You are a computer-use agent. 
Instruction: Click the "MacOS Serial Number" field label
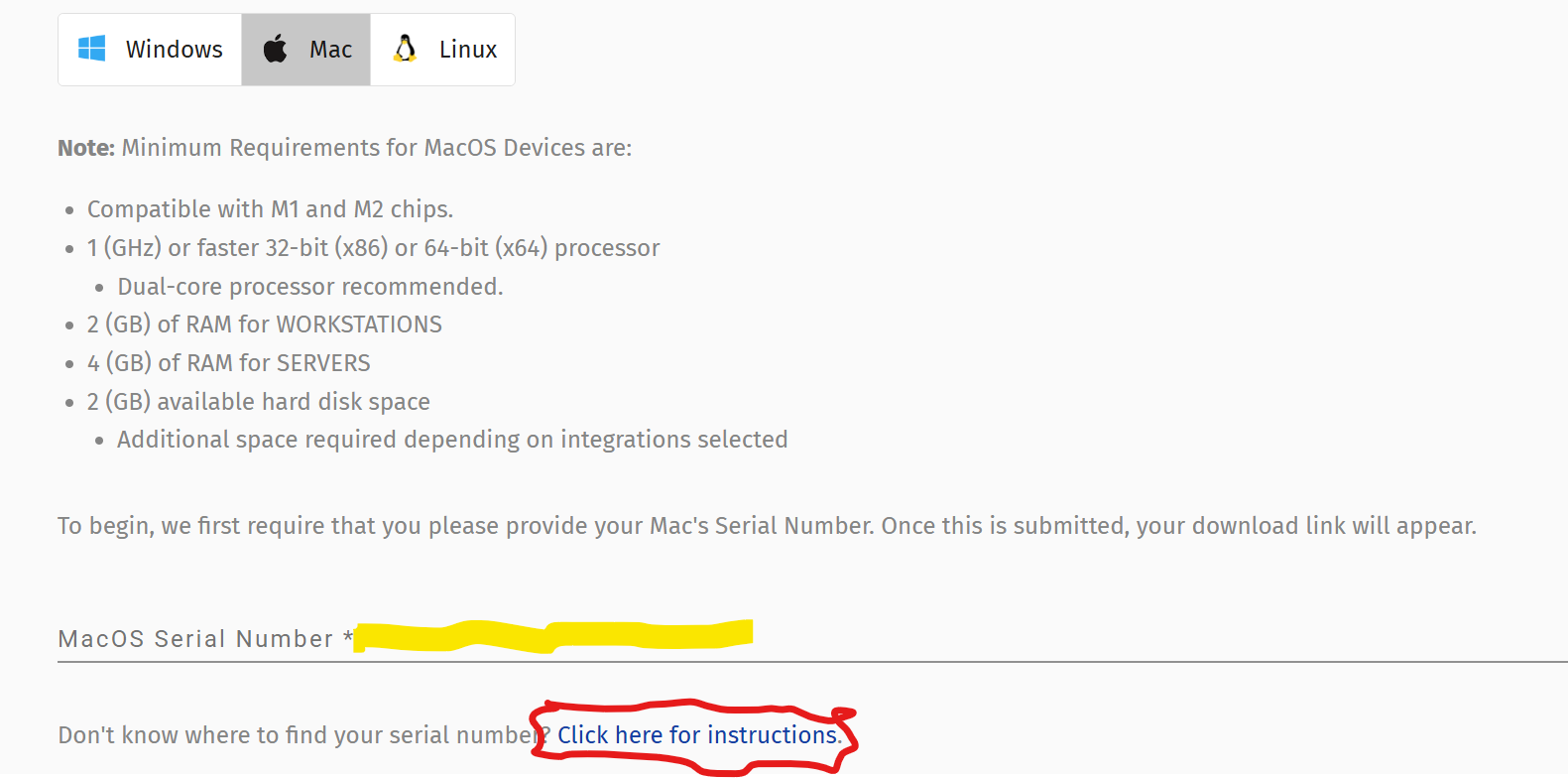click(195, 639)
